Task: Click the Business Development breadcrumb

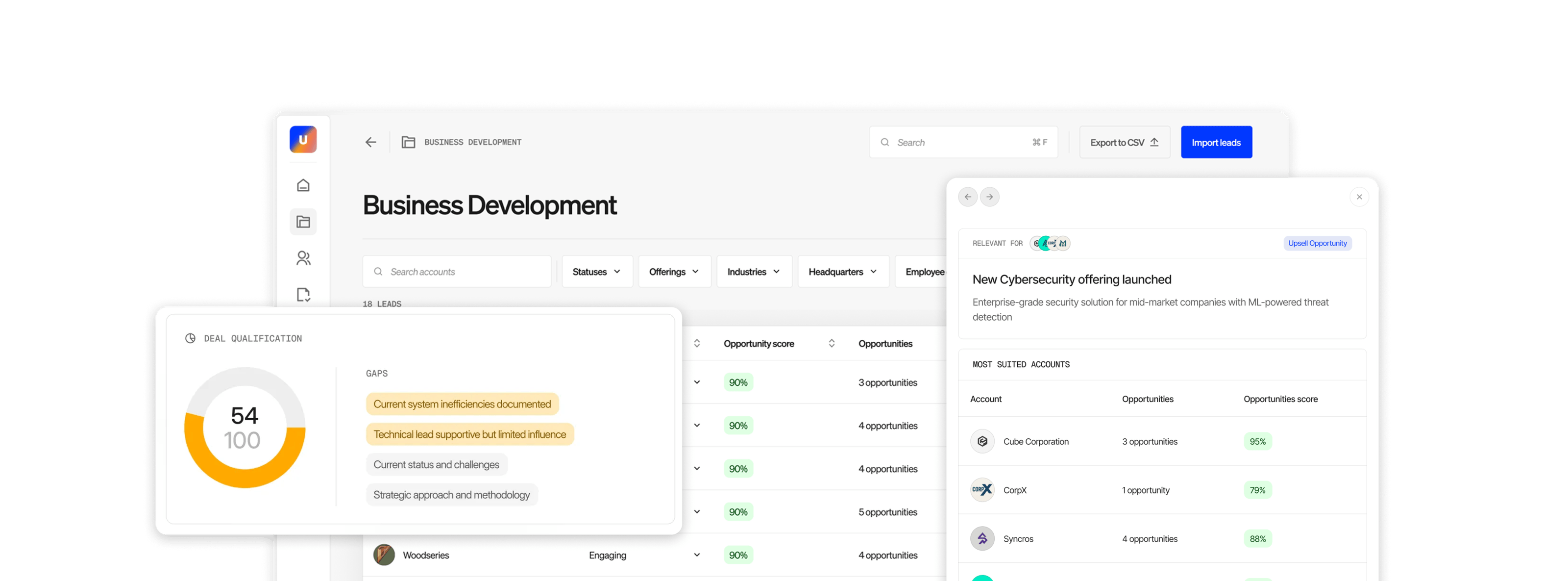Action: tap(472, 143)
